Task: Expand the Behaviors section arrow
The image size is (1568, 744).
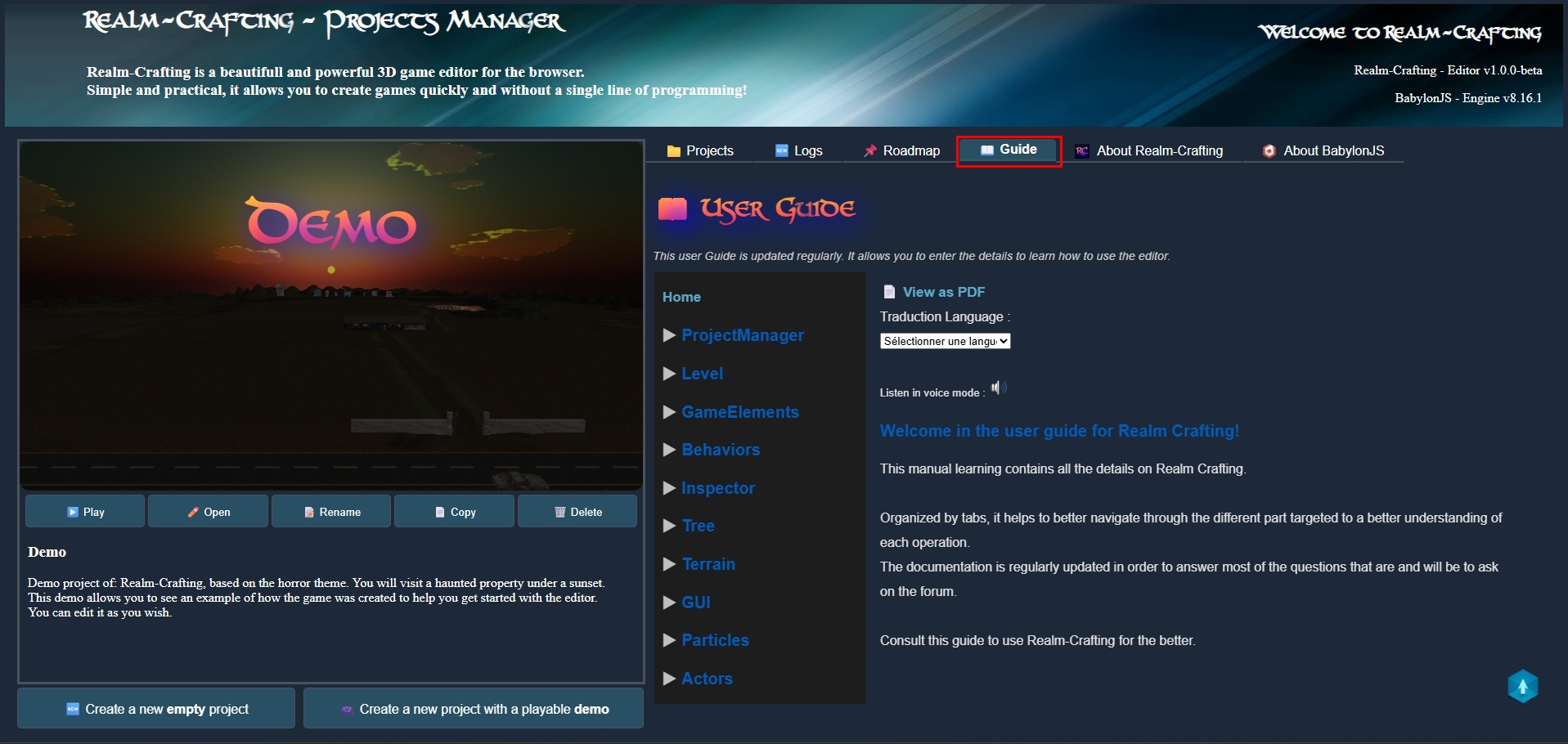Action: [x=669, y=450]
